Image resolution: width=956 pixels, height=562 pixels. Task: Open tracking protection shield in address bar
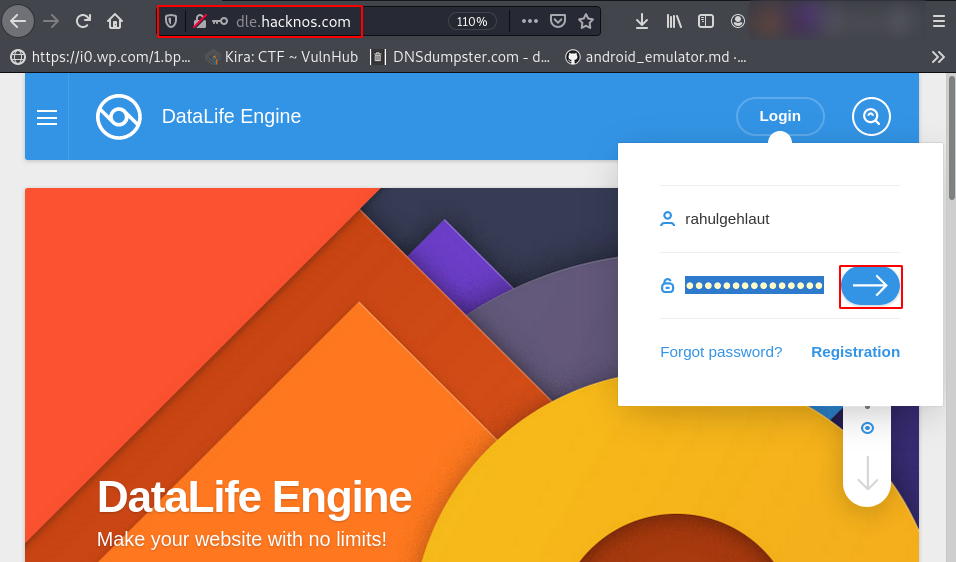pos(171,21)
